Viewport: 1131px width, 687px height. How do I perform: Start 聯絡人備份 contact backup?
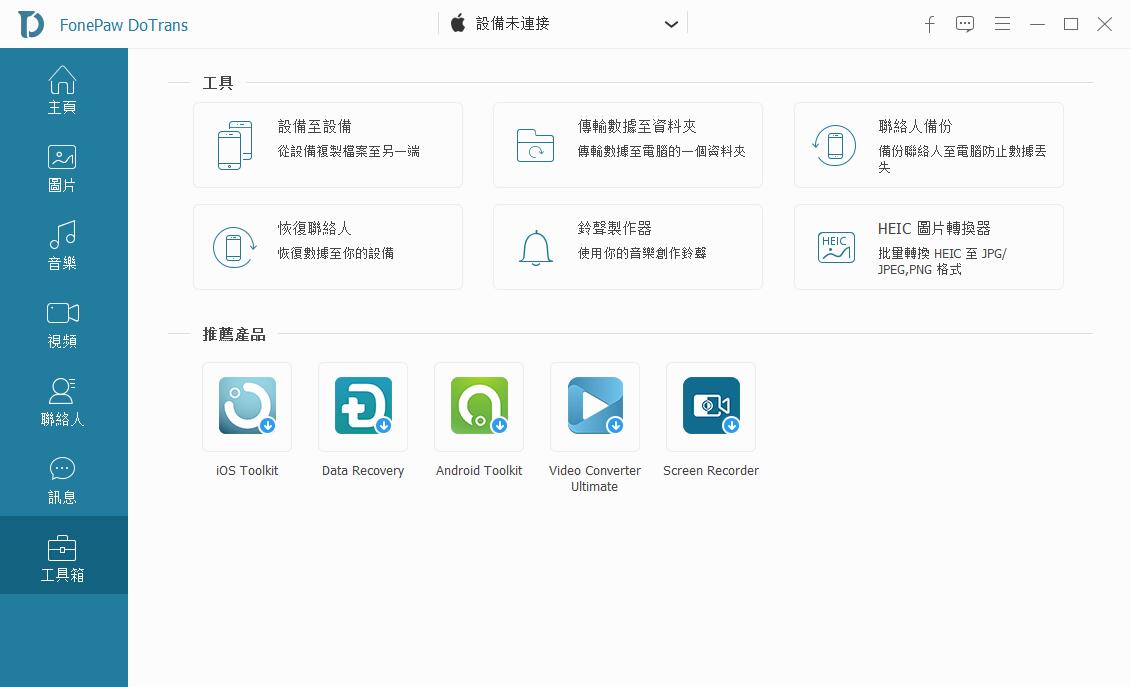[x=928, y=144]
